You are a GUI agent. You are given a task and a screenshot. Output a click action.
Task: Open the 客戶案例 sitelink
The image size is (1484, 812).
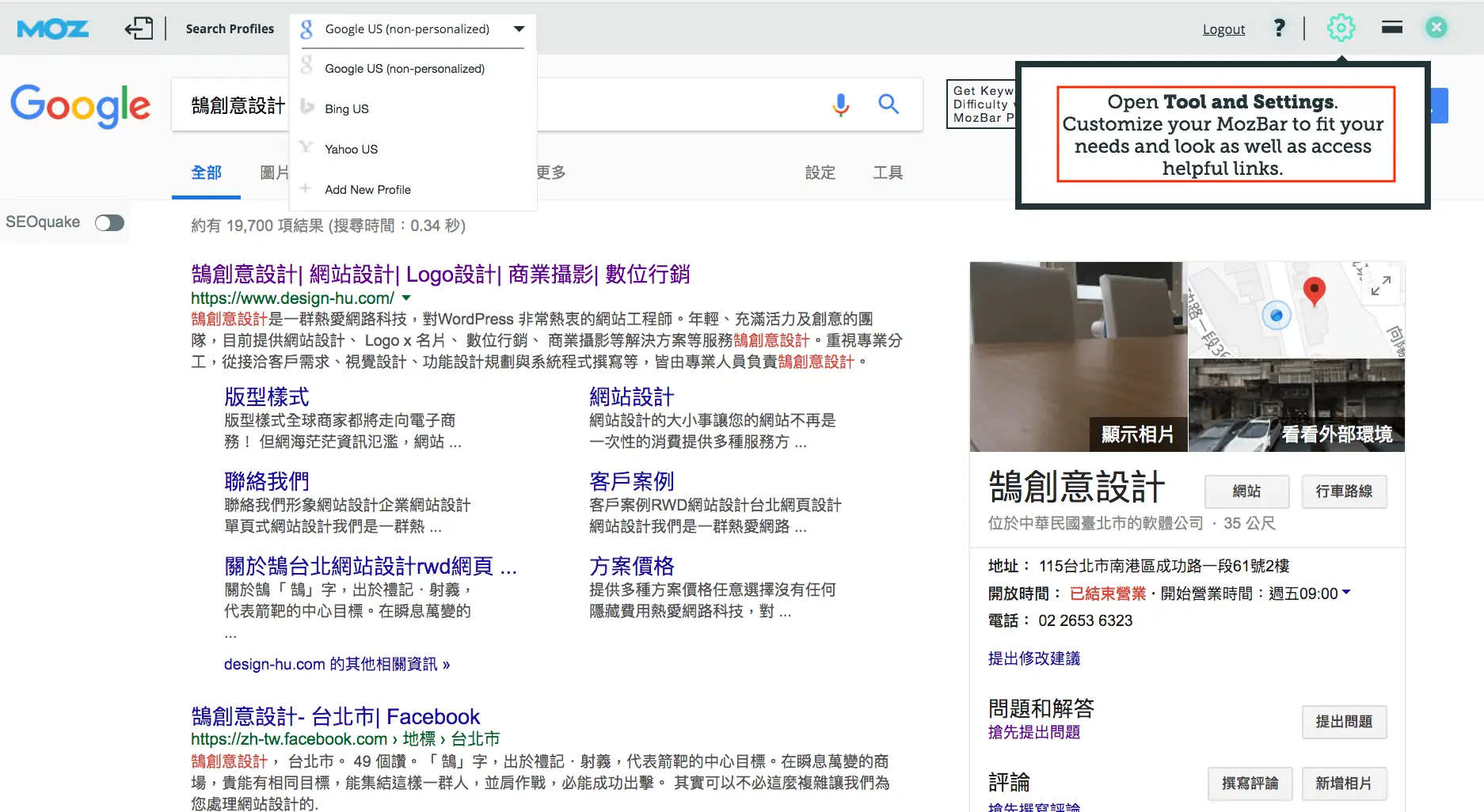point(631,481)
